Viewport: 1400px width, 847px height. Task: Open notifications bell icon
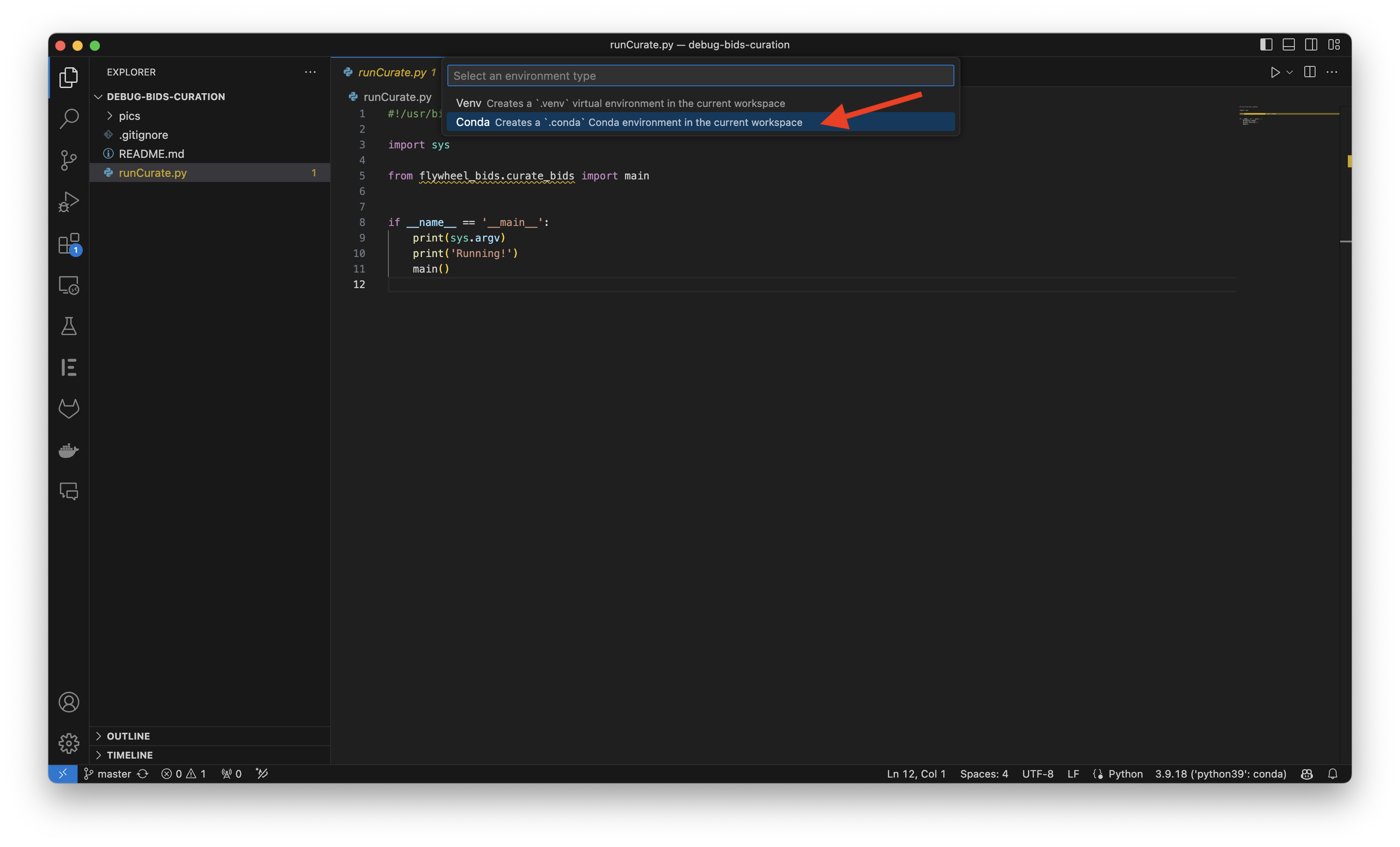click(1332, 774)
